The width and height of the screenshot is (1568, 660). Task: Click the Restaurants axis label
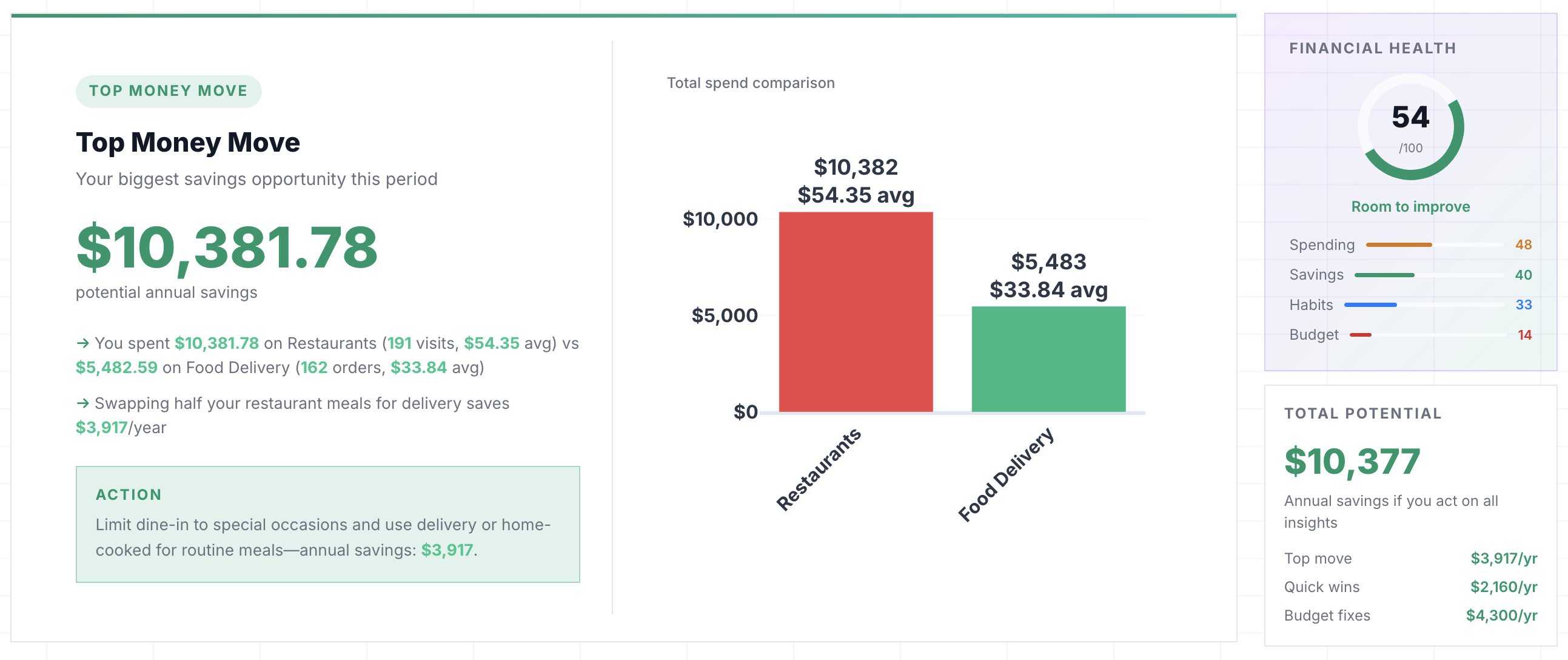(x=819, y=469)
